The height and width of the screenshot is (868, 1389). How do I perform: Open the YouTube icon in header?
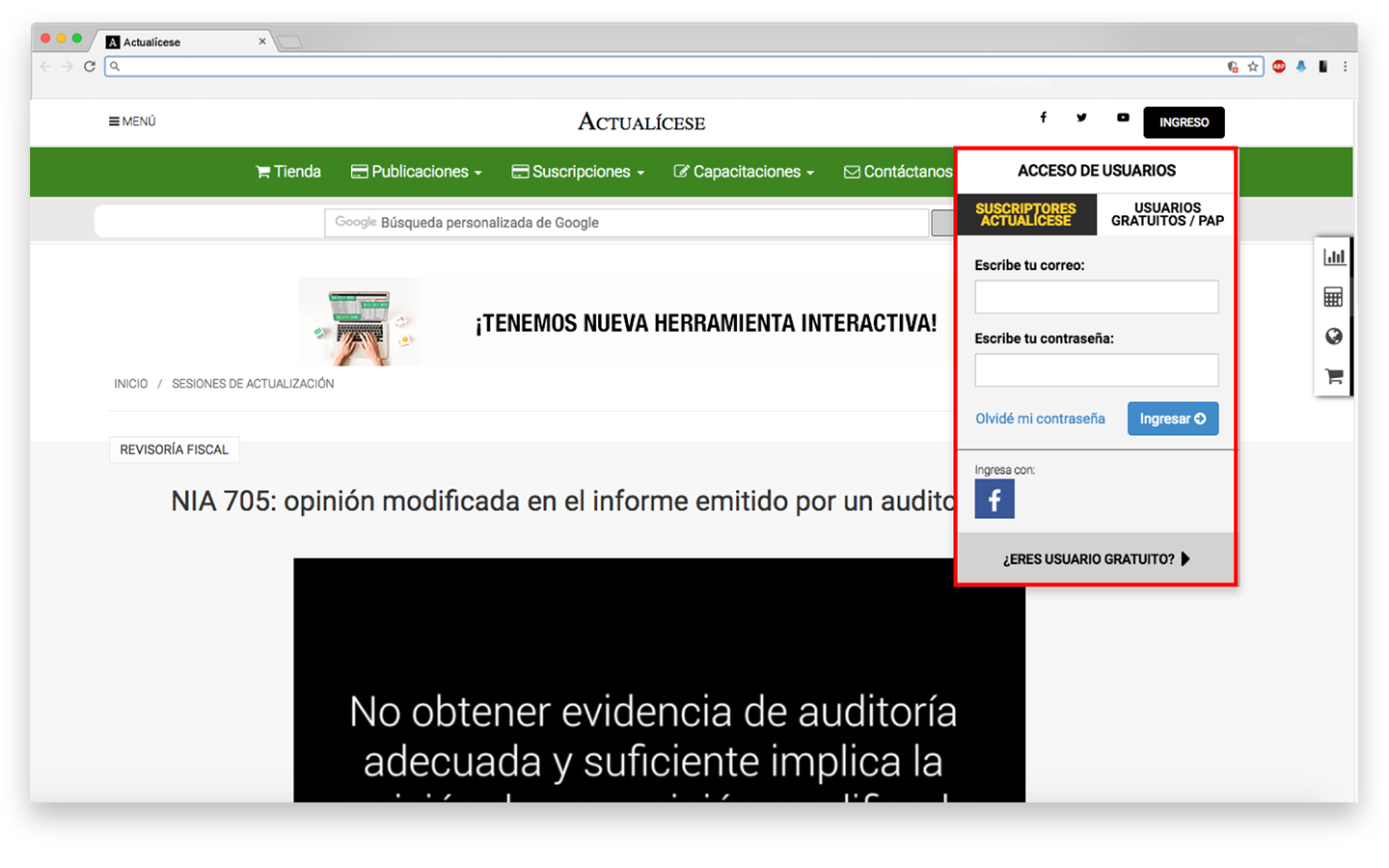point(1123,118)
